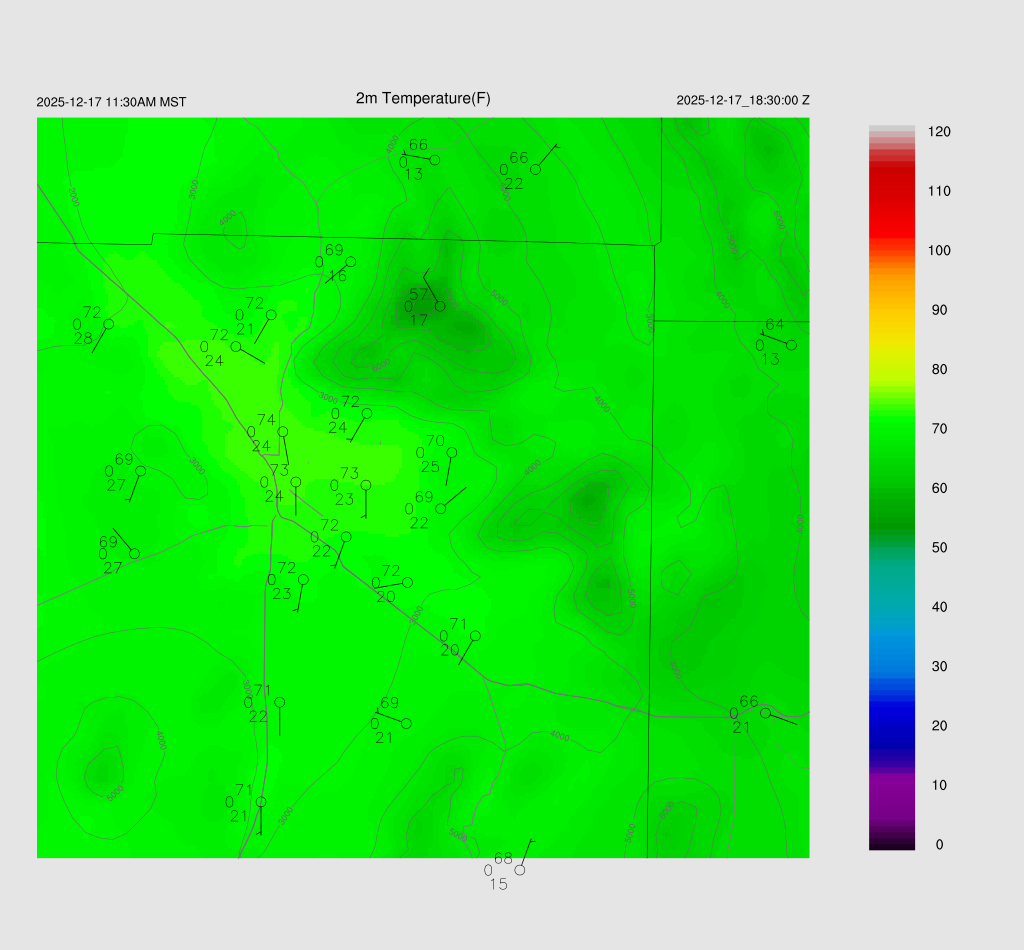Screen dimensions: 1024x950
Task: Select the 66°F station circle with value 21
Action: coord(765,713)
